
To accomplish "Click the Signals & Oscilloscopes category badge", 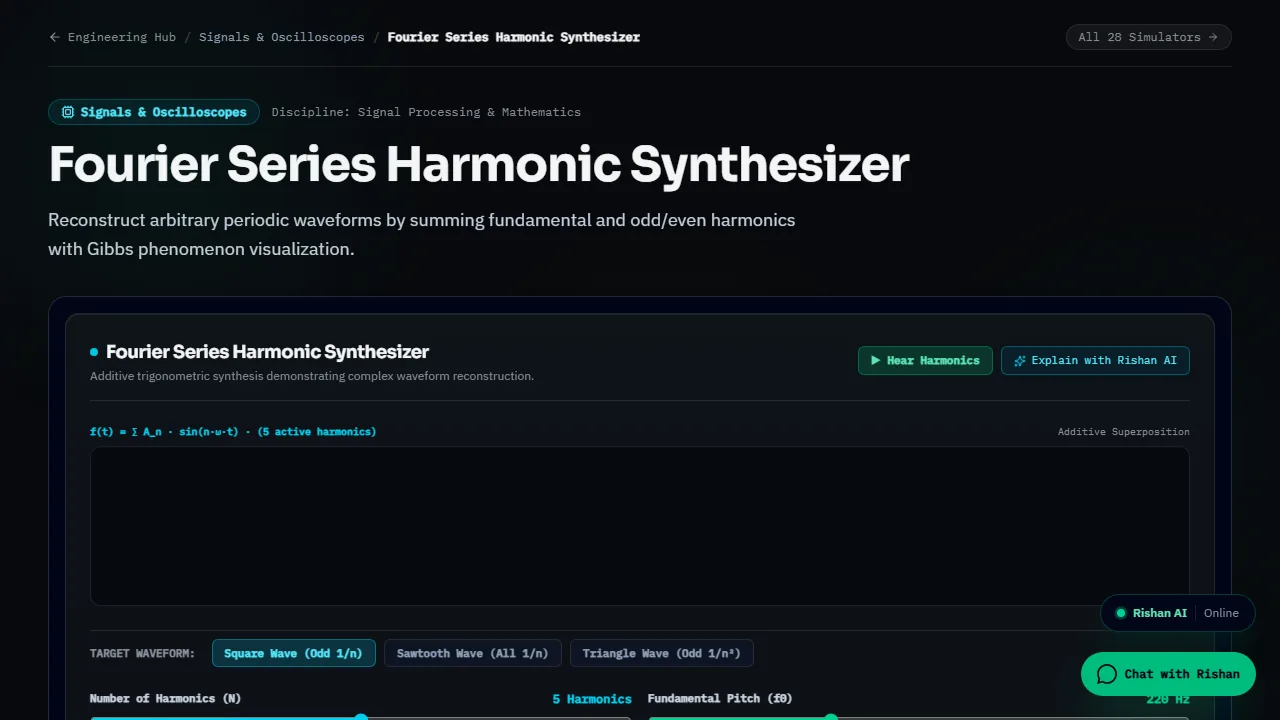I will (x=154, y=112).
